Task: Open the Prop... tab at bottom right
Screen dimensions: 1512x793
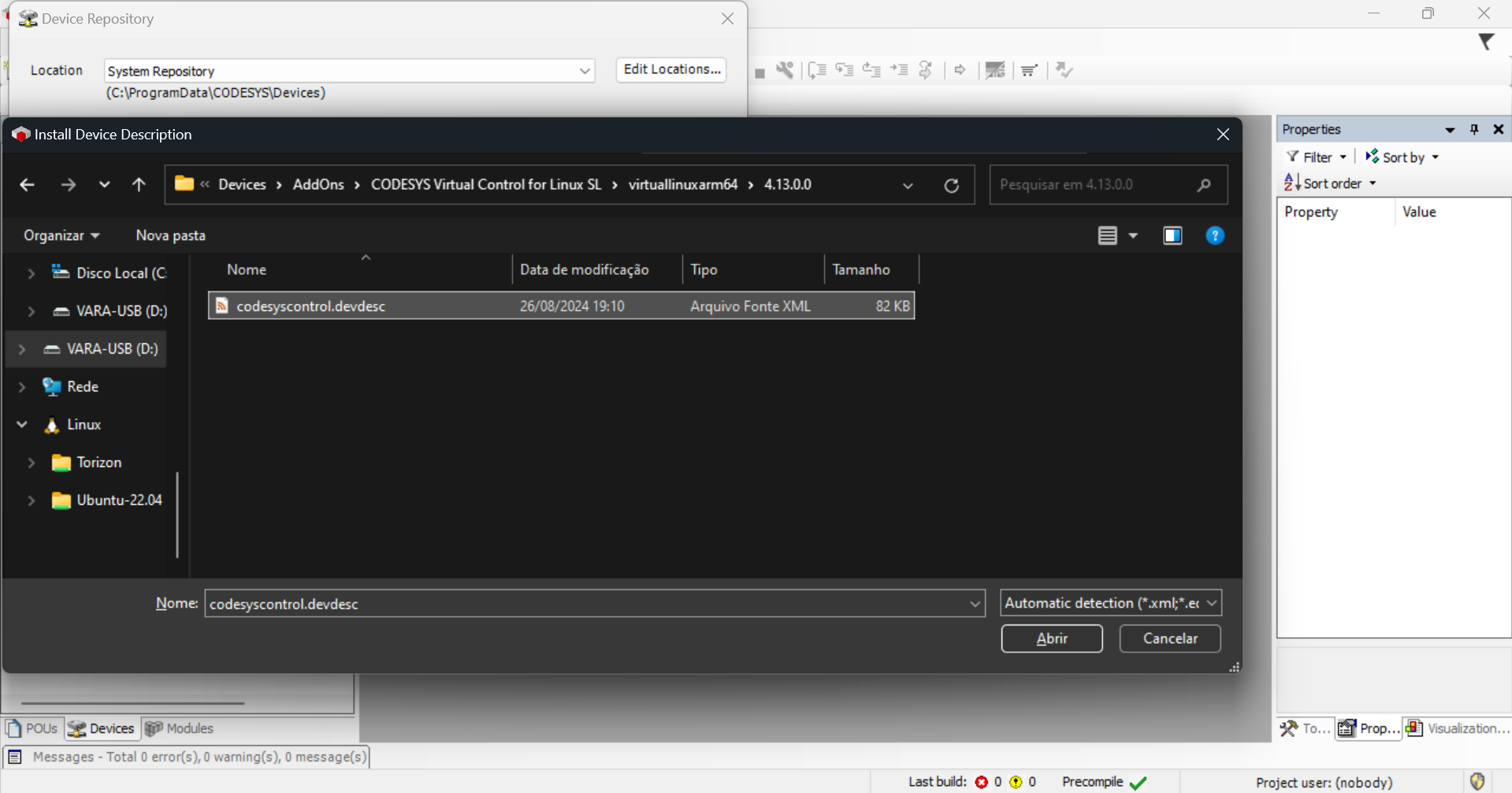Action: [1369, 728]
